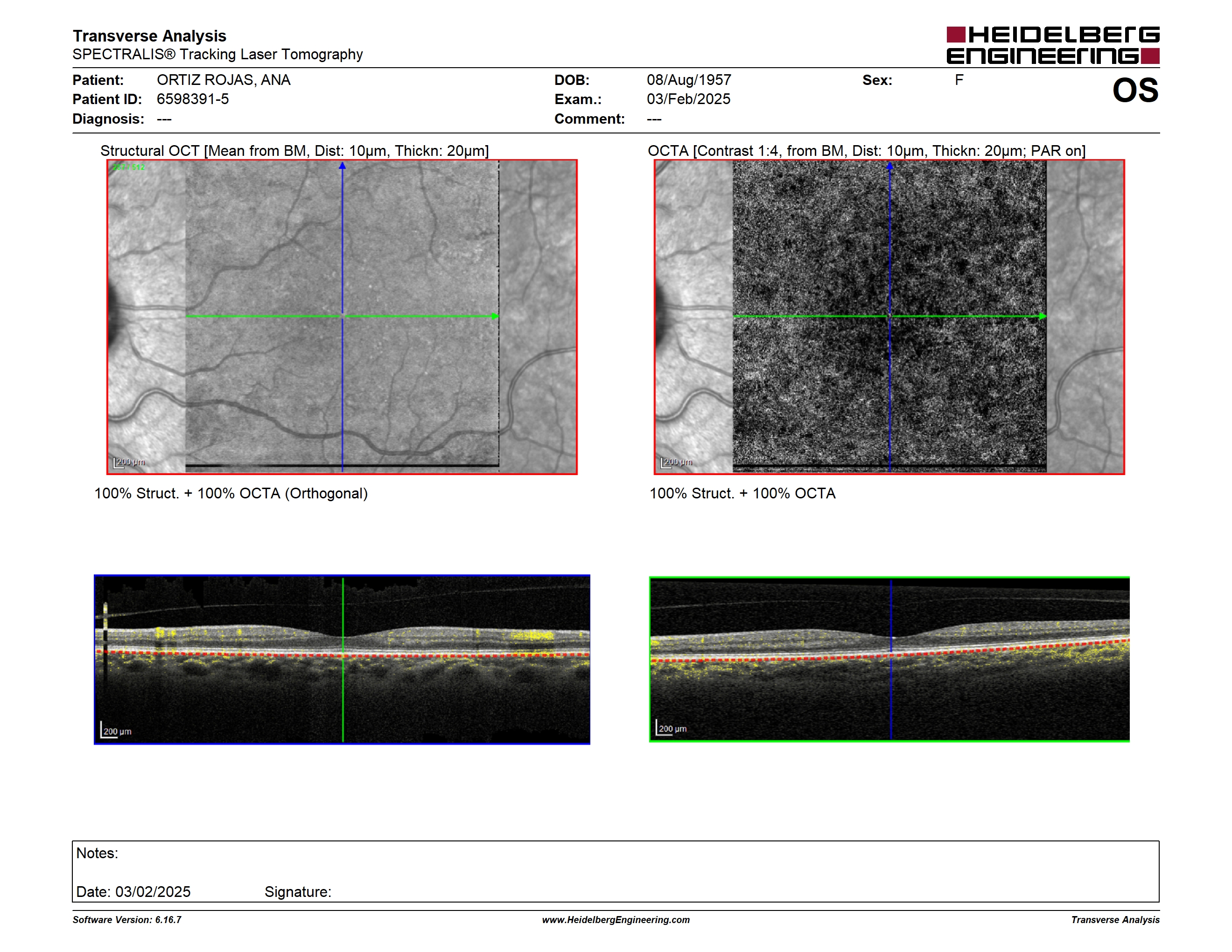The image size is (1232, 952).
Task: Click the Heidelberg Engineering logo
Action: click(1053, 45)
